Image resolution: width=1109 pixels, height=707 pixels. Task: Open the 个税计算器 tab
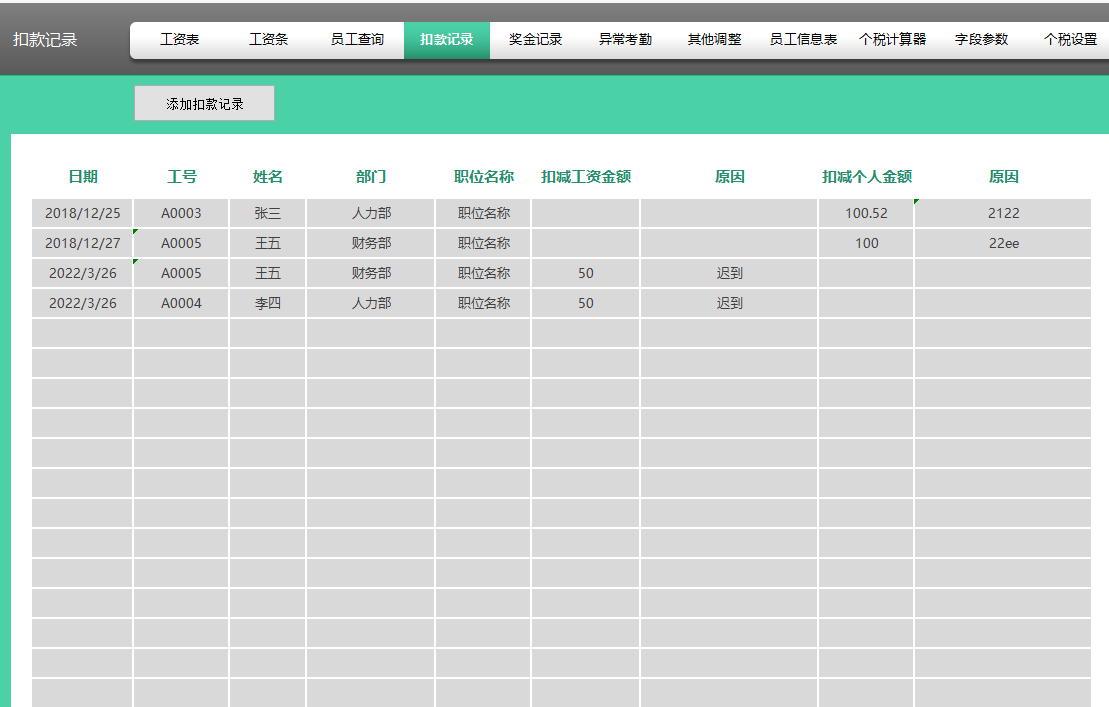tap(893, 40)
